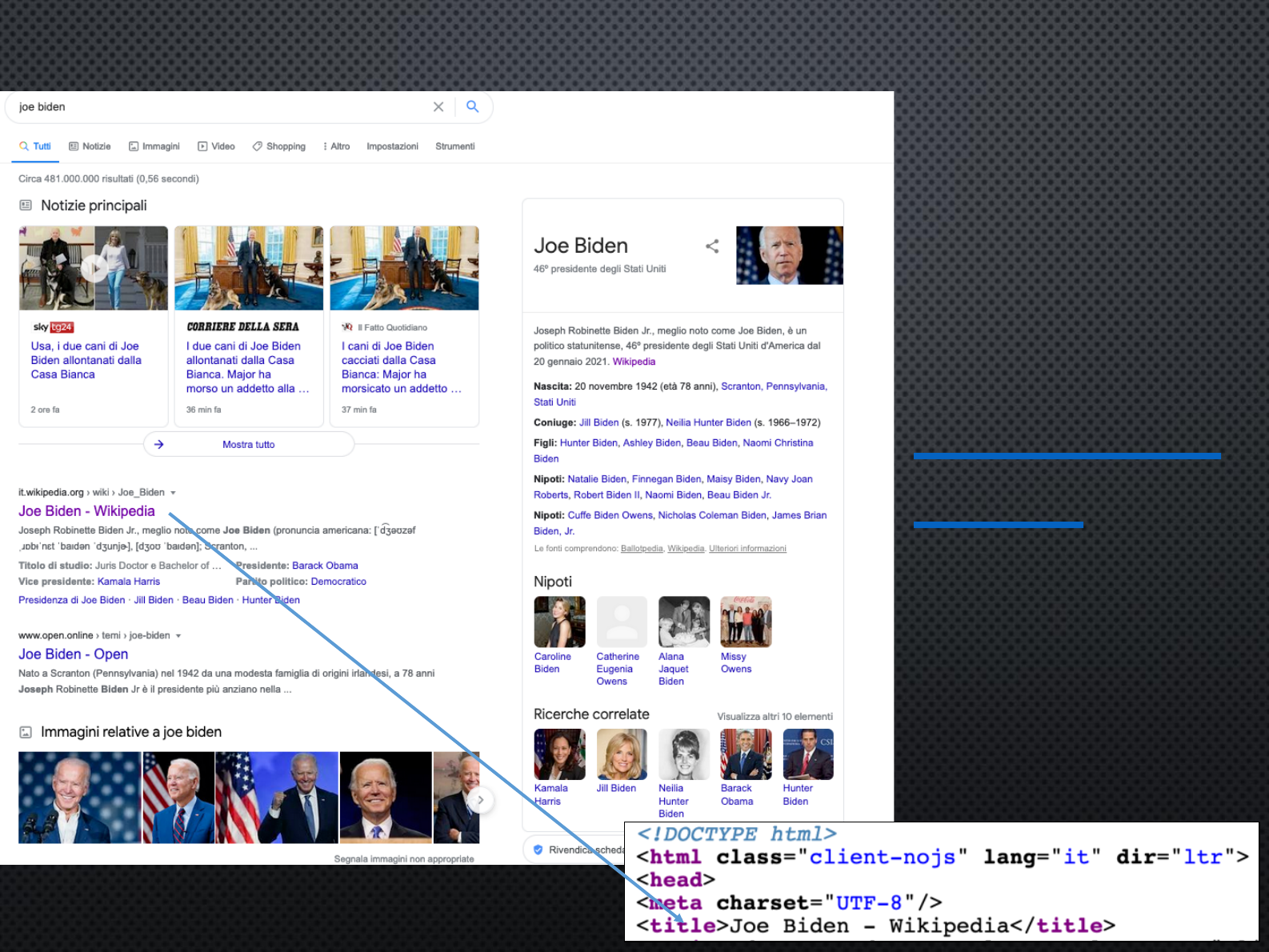Image resolution: width=1269 pixels, height=952 pixels.
Task: Open the Corriere della Sera news article
Action: click(247, 367)
